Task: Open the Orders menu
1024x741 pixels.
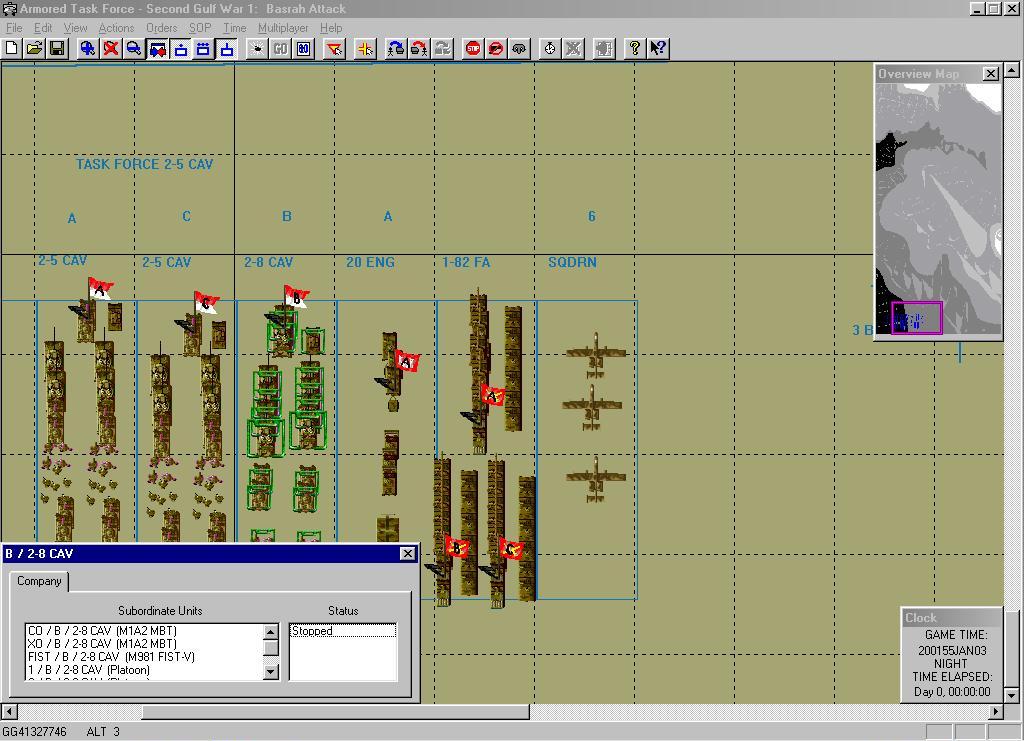Action: point(161,28)
